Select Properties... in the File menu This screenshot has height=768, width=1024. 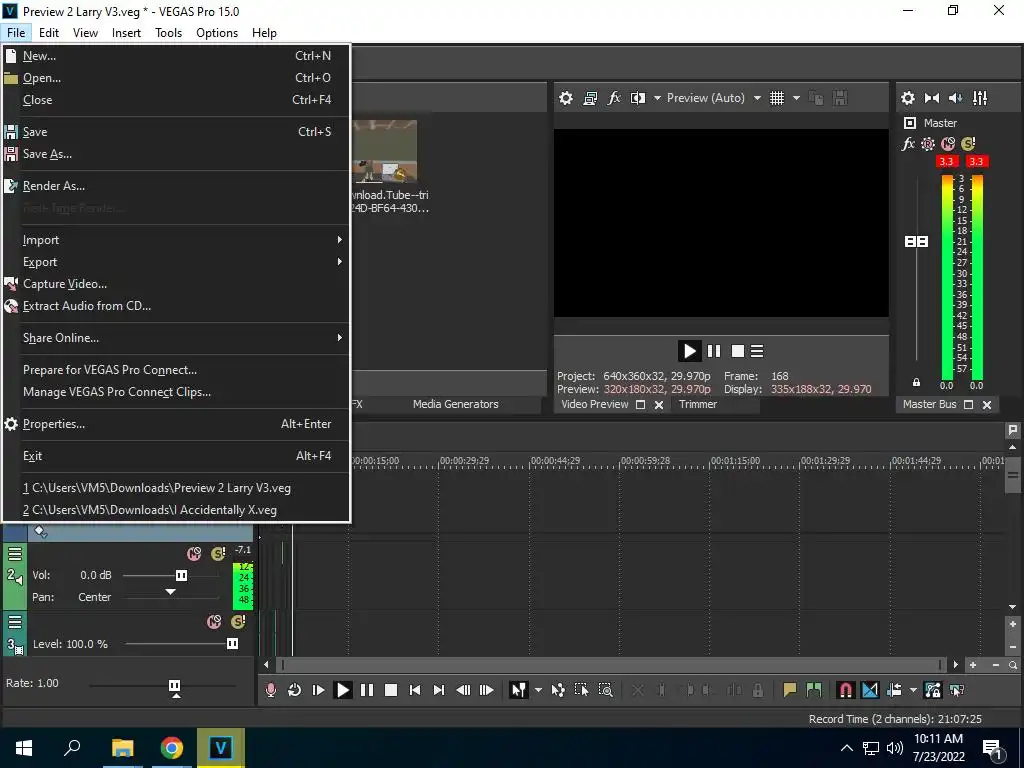click(176, 424)
